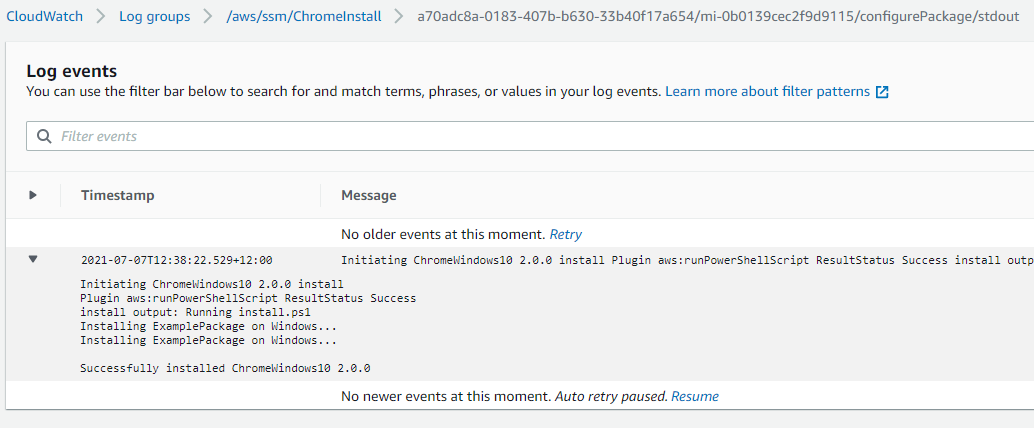1034x428 pixels.
Task: Go to CloudWatch breadcrumb
Action: (45, 16)
